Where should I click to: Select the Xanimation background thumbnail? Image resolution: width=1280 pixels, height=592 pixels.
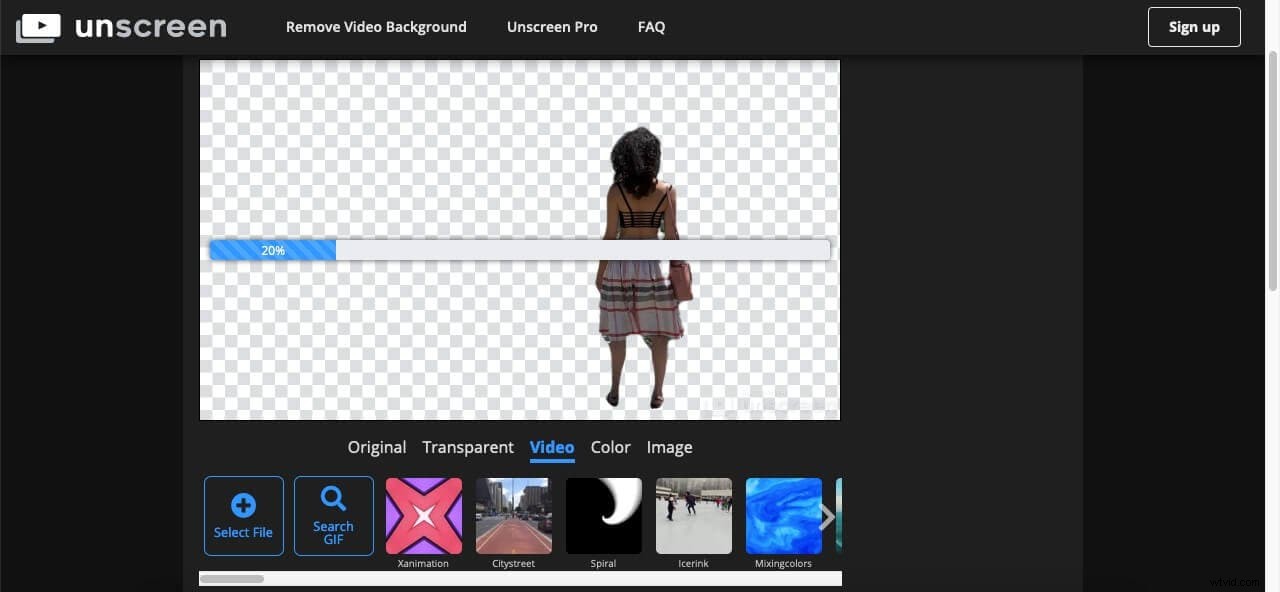coord(423,516)
